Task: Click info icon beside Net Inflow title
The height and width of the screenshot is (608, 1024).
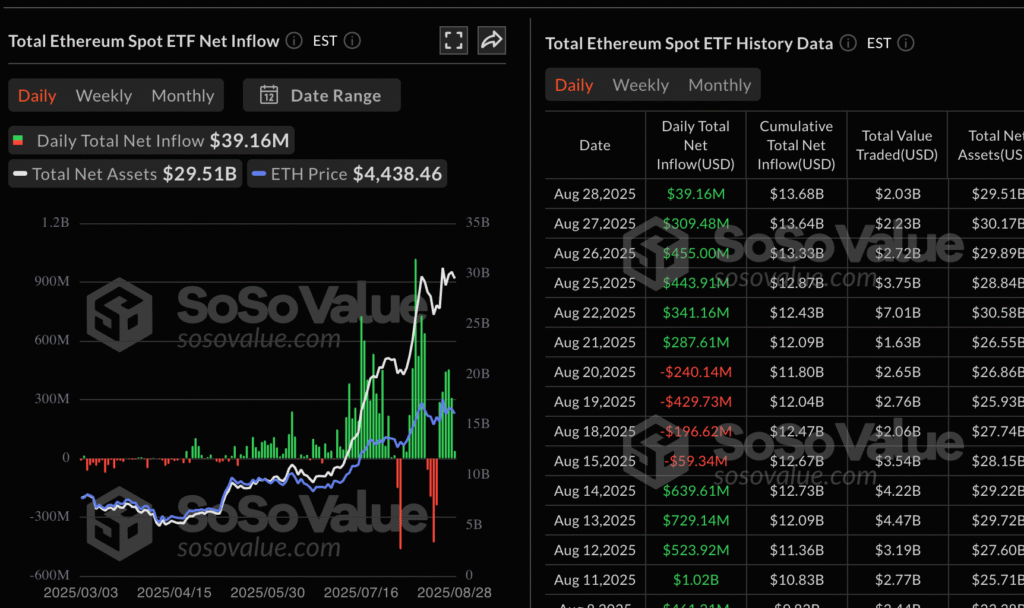Action: [294, 41]
